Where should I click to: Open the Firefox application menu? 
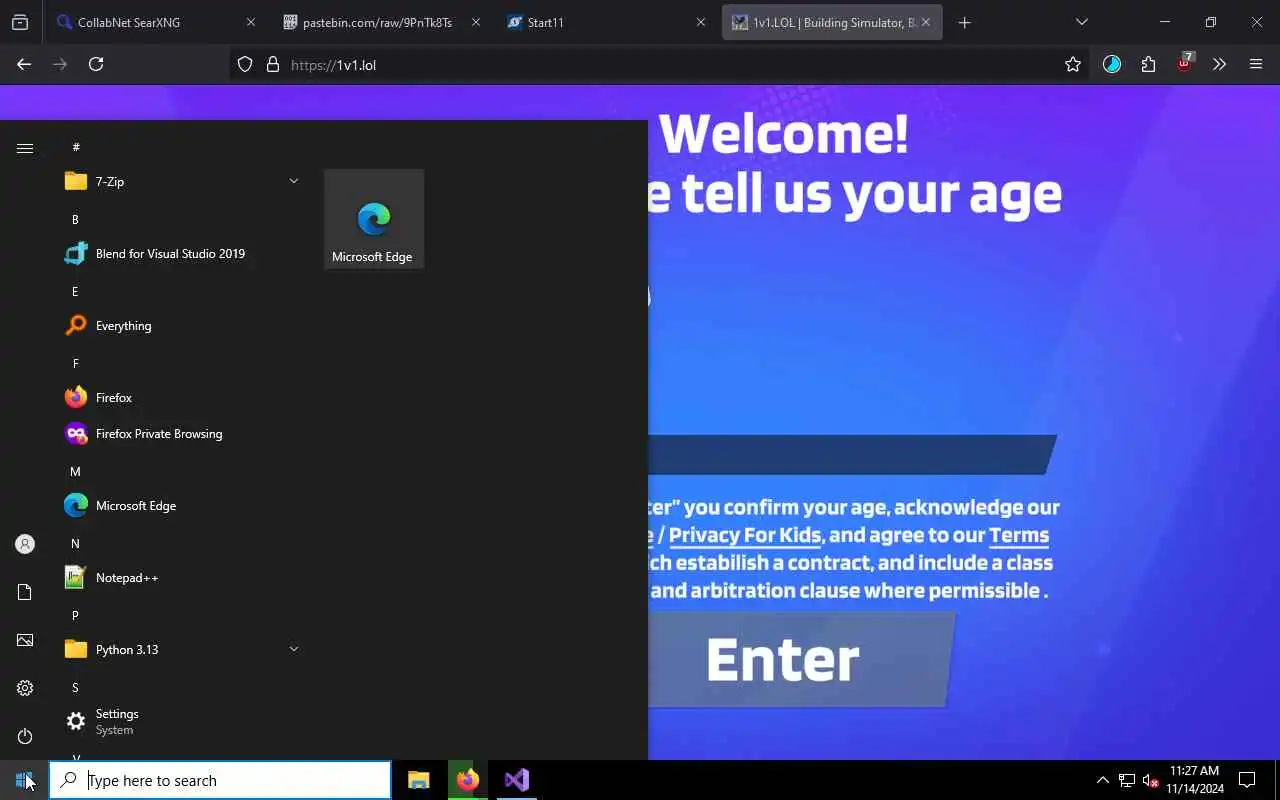(1256, 64)
